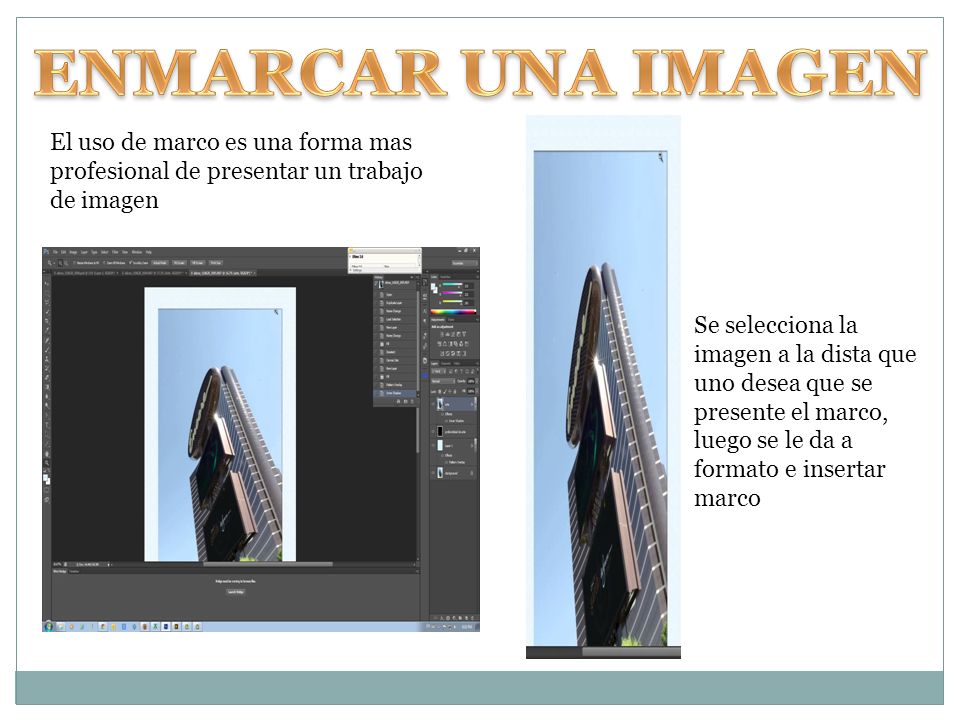Open the Essentials workspace dropdown

tap(465, 263)
